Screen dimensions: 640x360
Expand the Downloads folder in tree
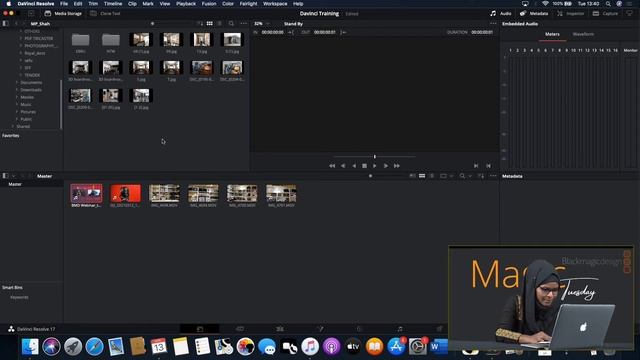[17, 90]
